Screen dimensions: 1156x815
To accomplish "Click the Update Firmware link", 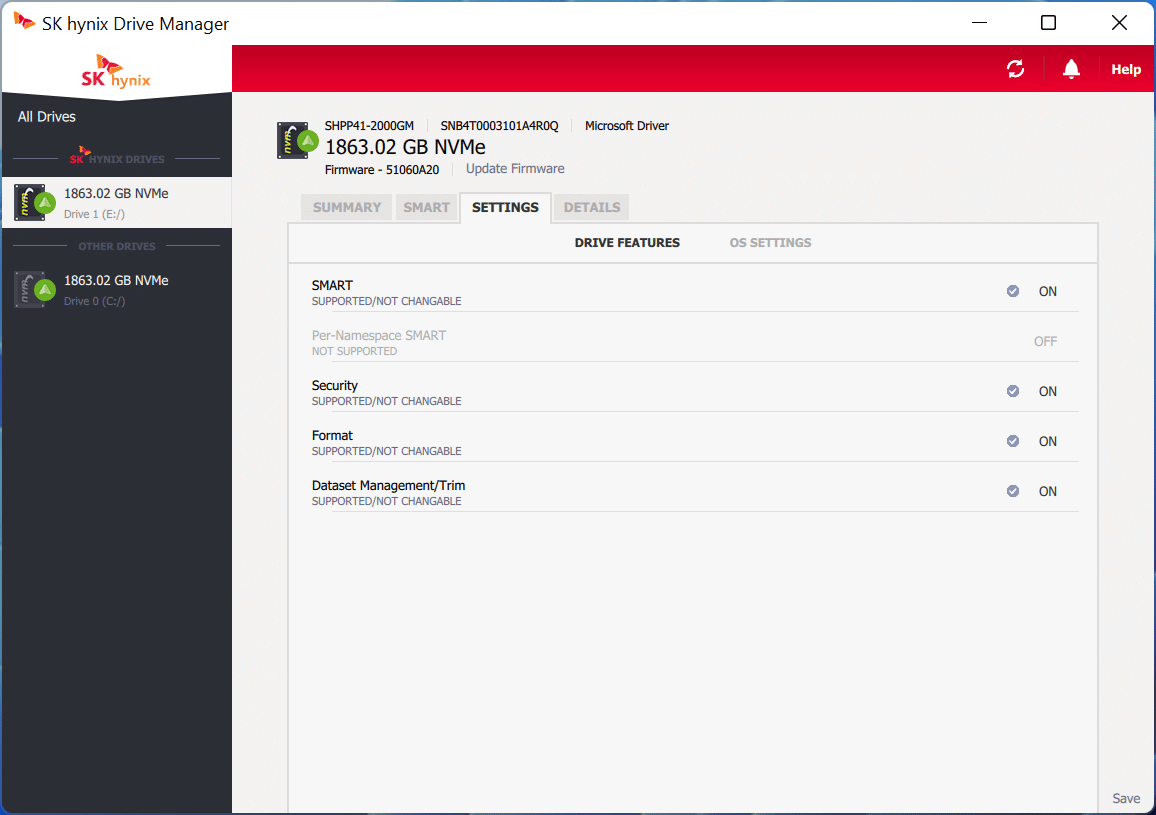I will 515,169.
